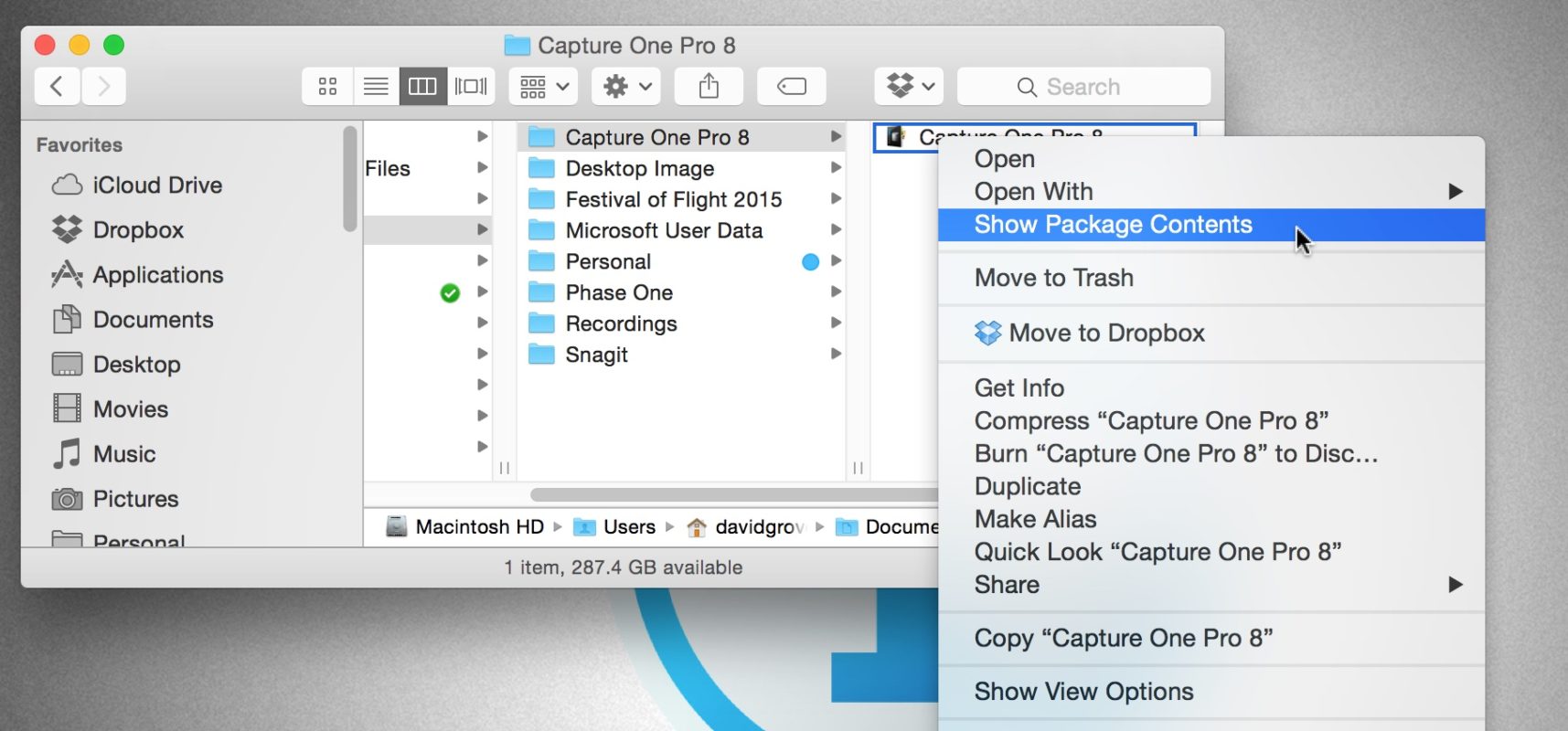Open the Arrange items dropdown

(543, 87)
